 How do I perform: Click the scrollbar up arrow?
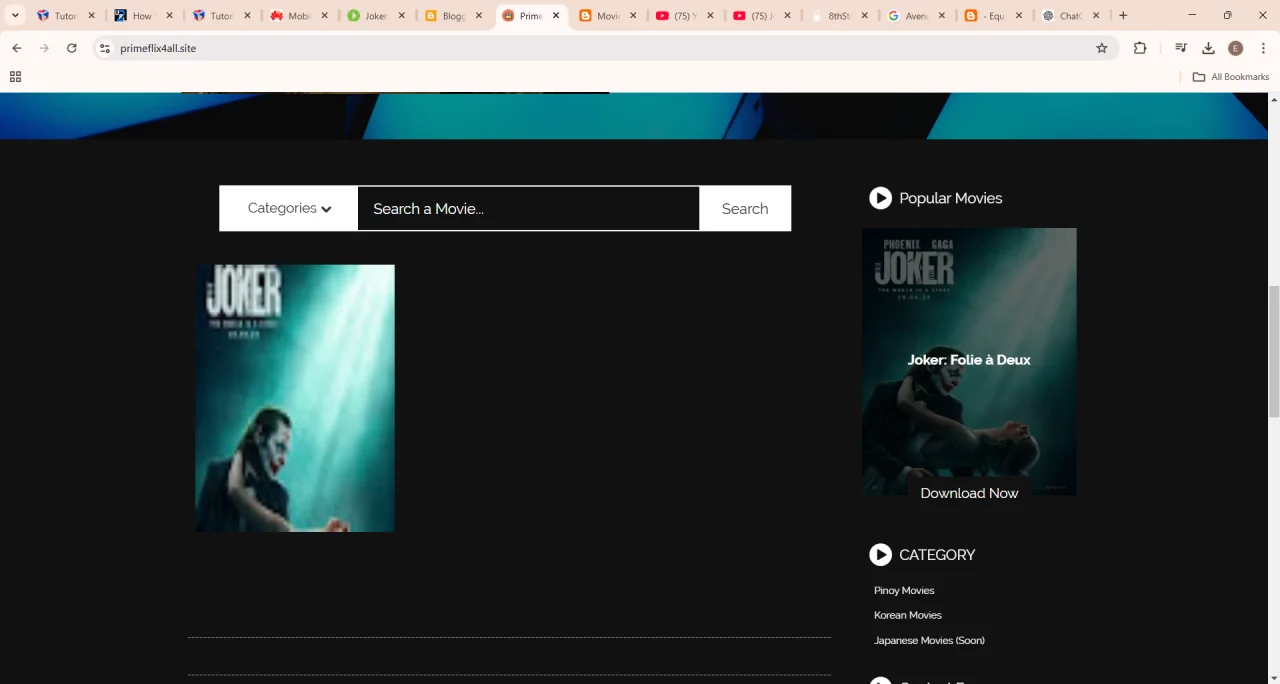click(1274, 99)
